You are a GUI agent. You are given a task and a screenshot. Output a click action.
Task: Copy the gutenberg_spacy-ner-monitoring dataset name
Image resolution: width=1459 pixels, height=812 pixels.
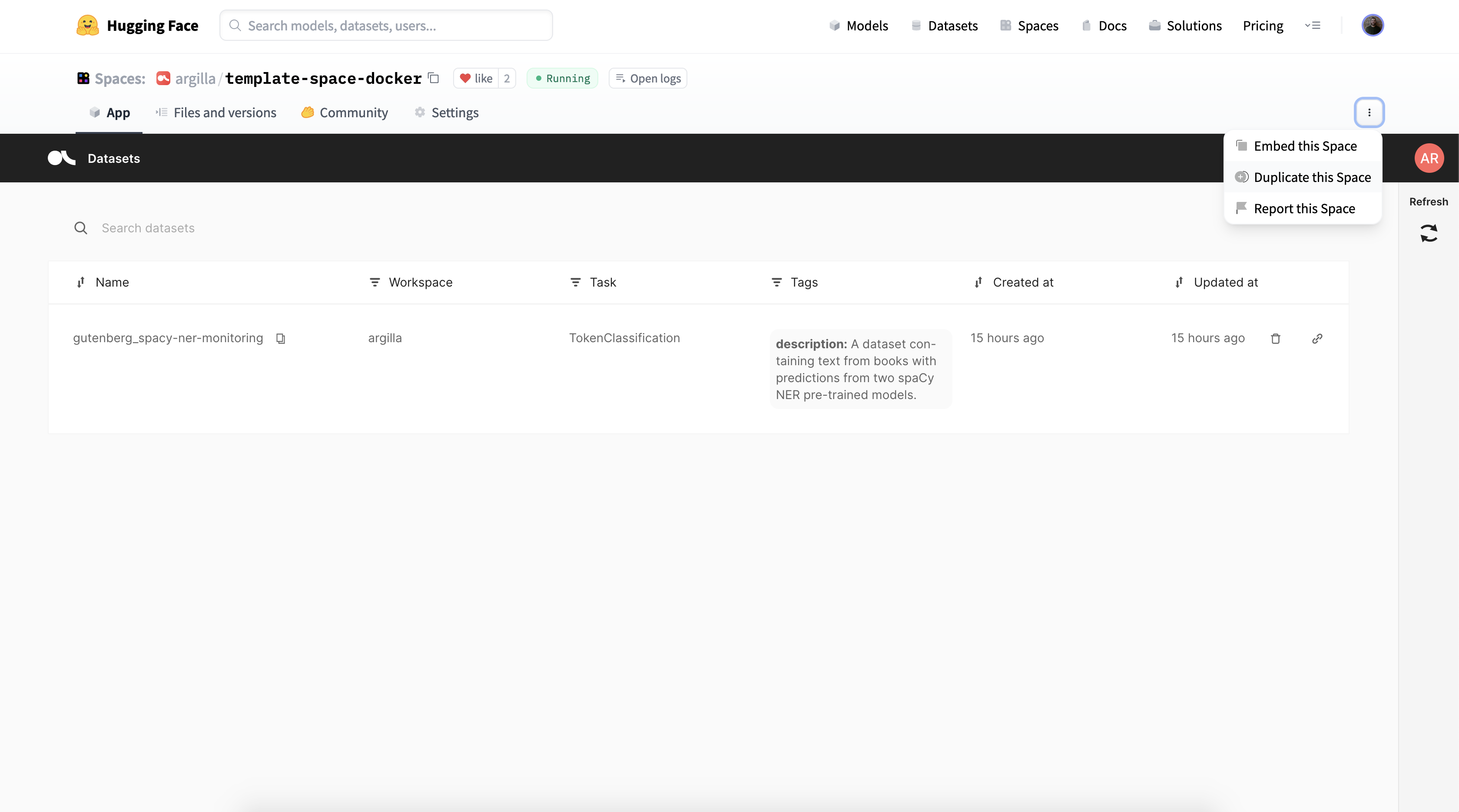click(x=280, y=338)
